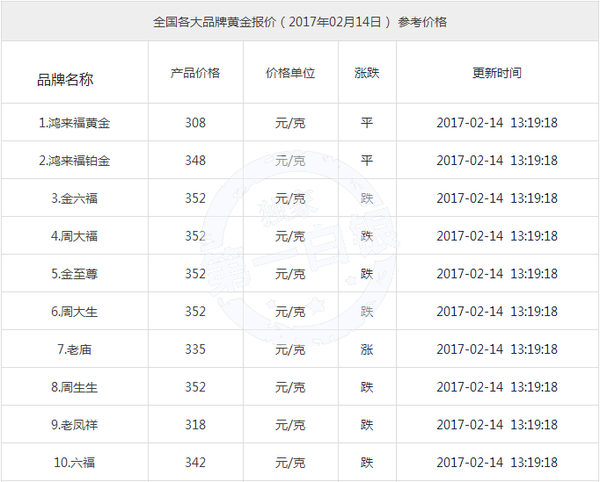
Task: Click brand name '6.周大生'
Action: click(x=74, y=311)
